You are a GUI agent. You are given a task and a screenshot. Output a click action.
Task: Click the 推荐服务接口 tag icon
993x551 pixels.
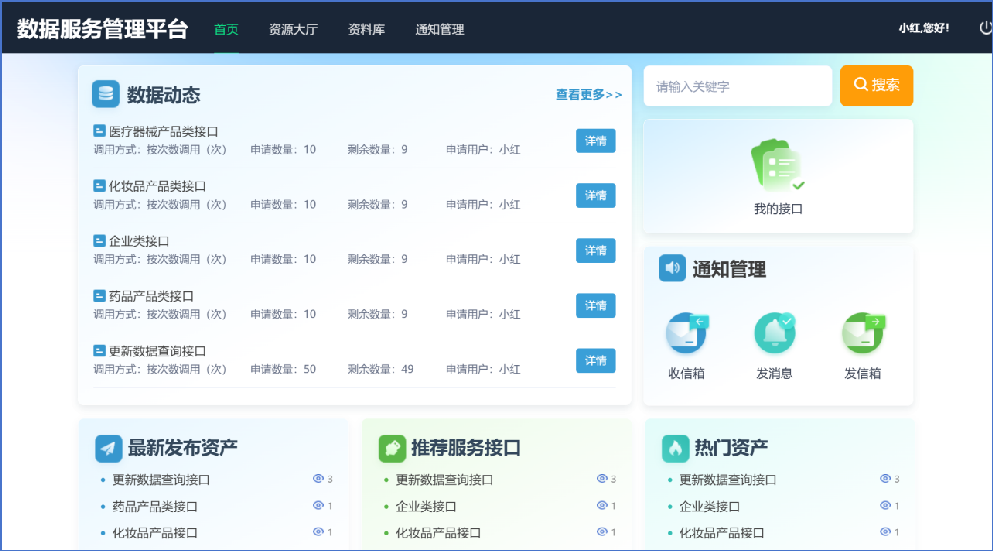coord(392,448)
